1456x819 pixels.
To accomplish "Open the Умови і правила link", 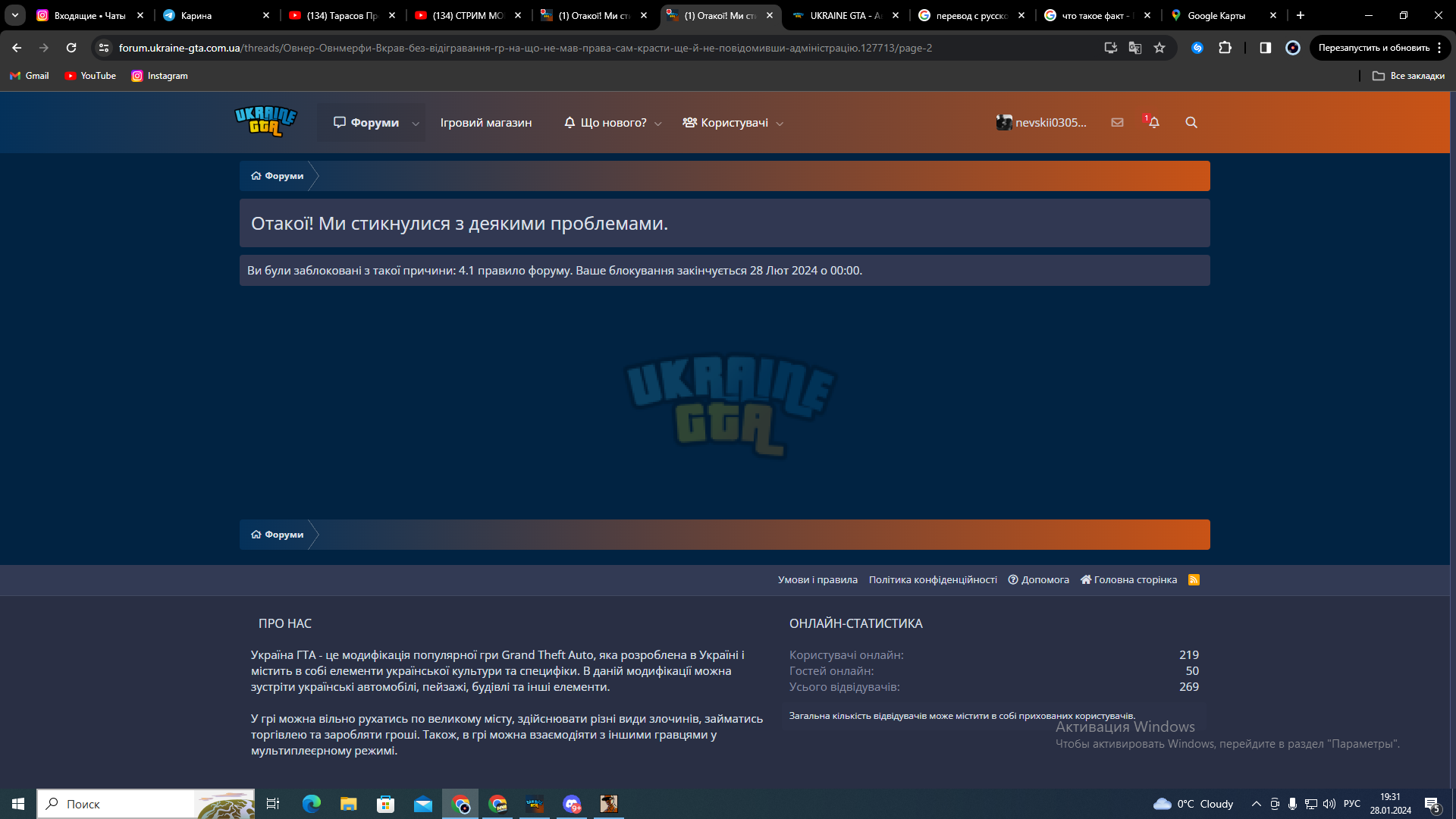I will coord(817,580).
